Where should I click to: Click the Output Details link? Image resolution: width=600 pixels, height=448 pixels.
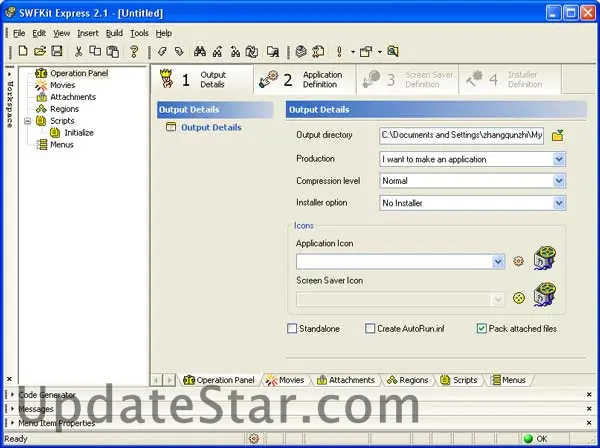(211, 127)
